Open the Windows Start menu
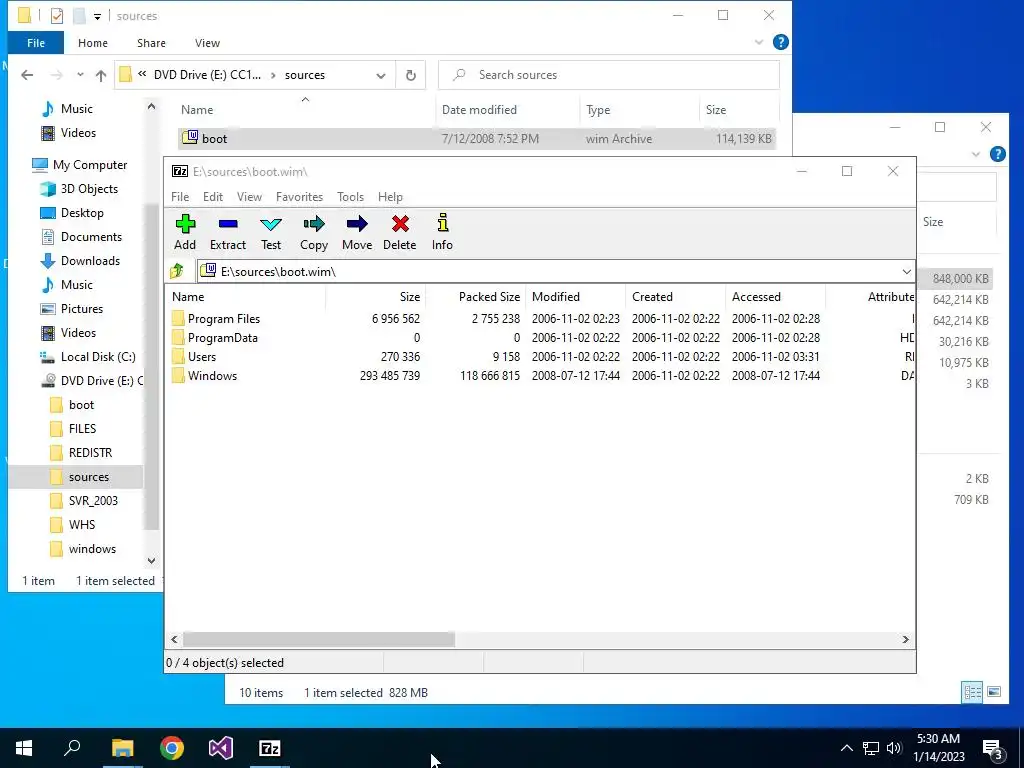This screenshot has width=1024, height=768. 24,748
